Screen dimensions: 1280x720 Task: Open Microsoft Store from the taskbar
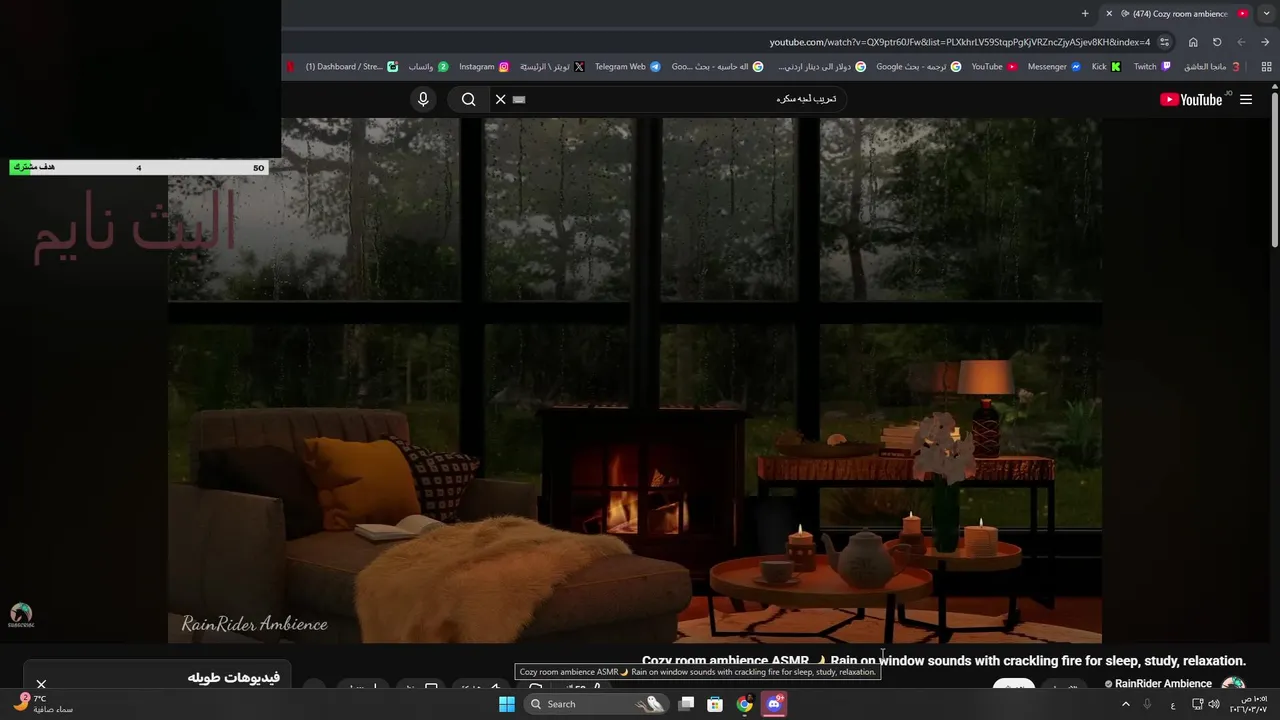click(715, 704)
